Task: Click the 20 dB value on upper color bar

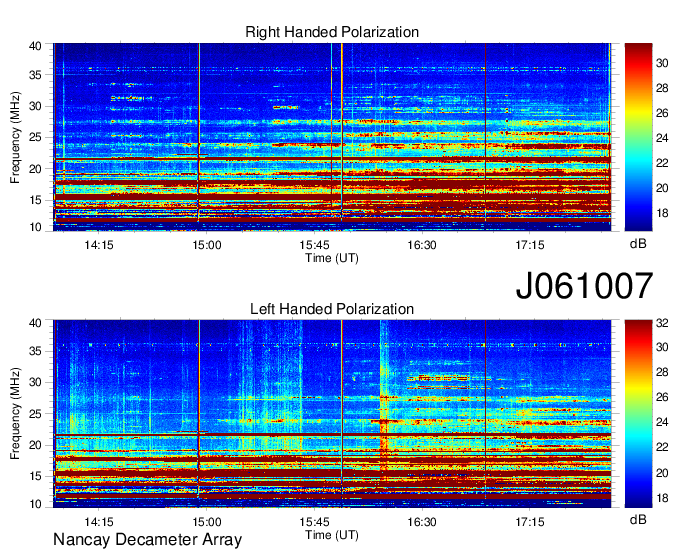Action: (x=662, y=188)
